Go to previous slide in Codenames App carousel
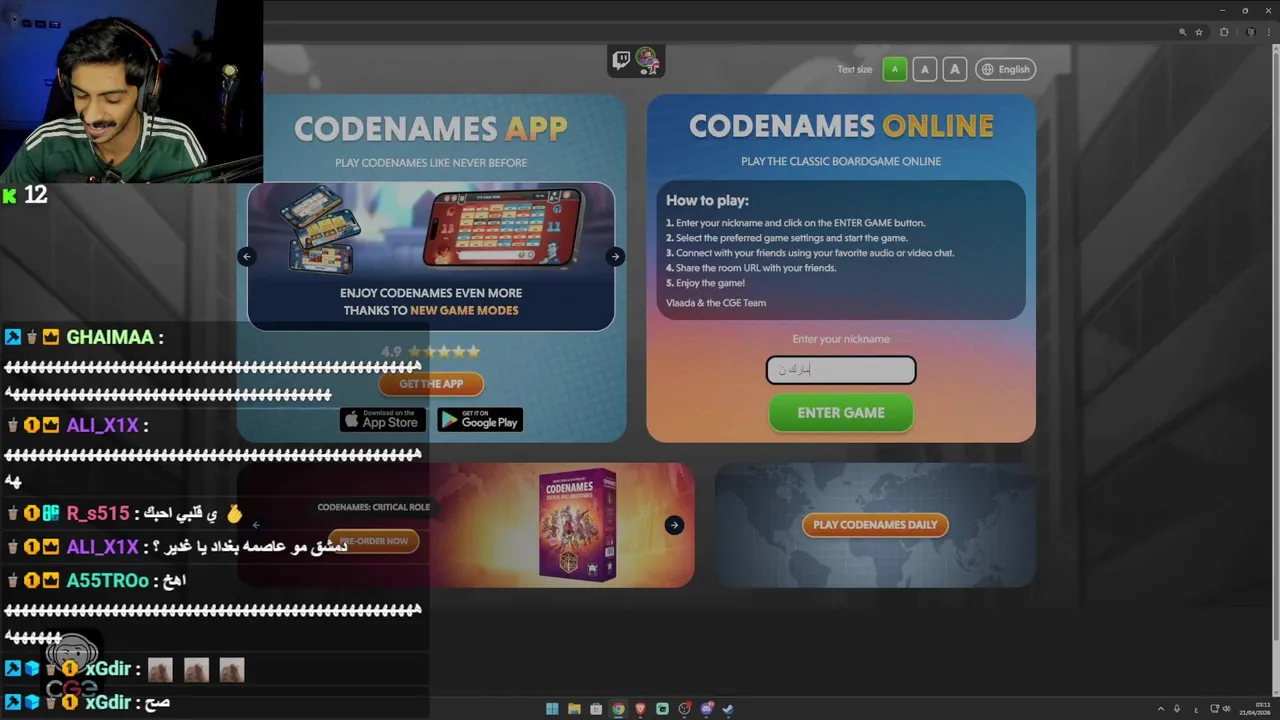The height and width of the screenshot is (720, 1280). point(247,257)
